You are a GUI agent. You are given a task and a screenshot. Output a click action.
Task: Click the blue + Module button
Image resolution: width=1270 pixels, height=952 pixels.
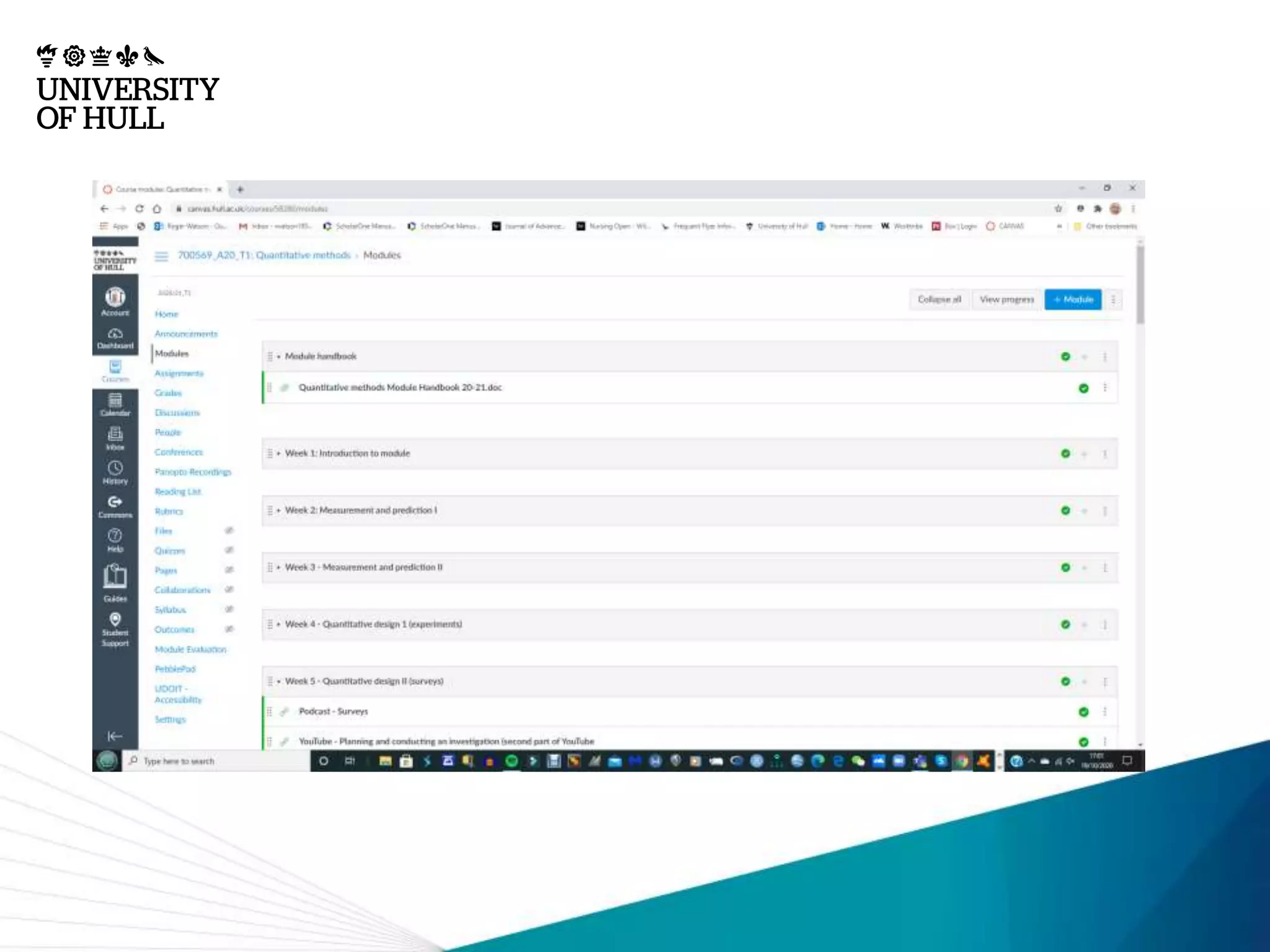1073,299
